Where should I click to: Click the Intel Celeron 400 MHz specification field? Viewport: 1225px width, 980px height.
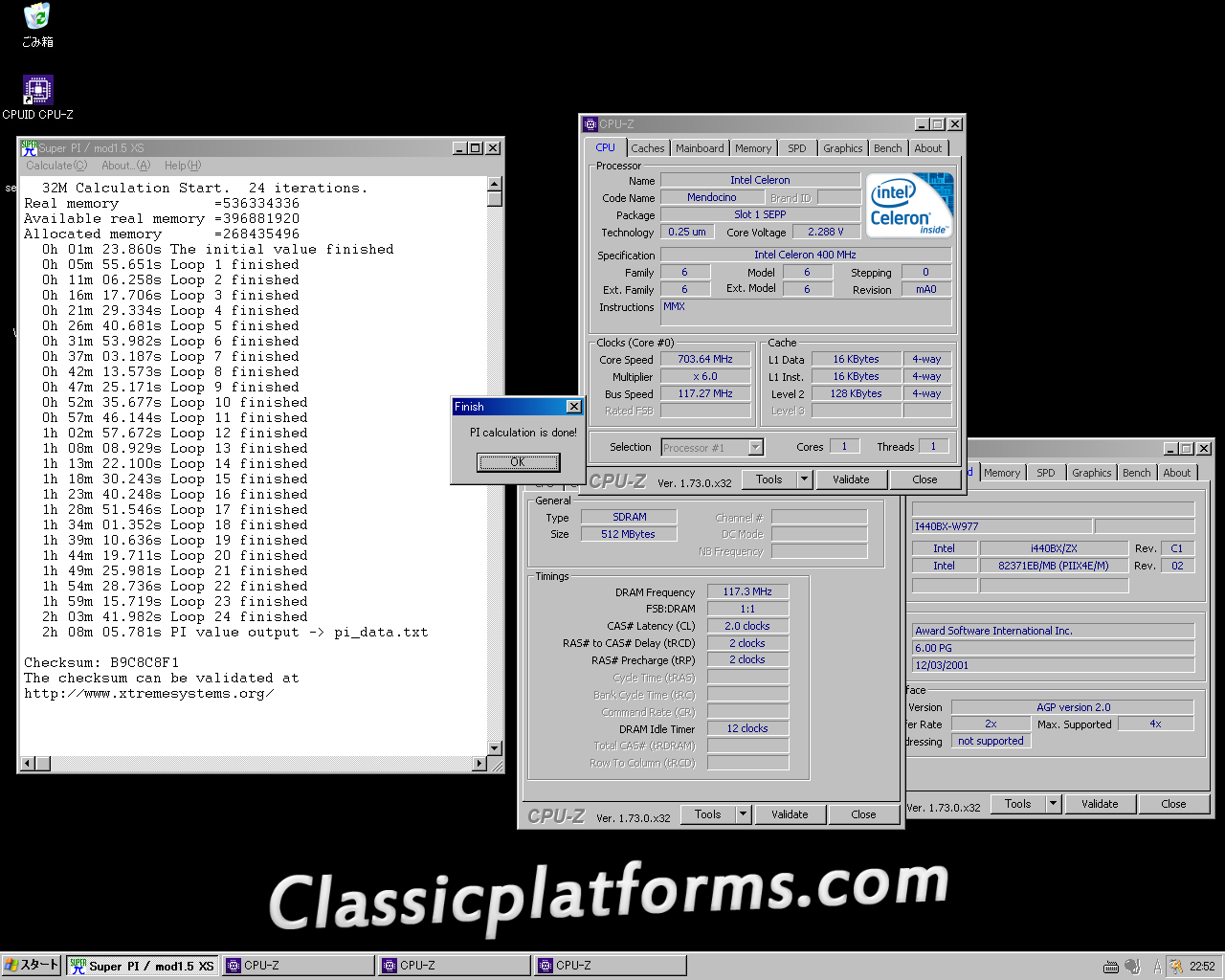(x=806, y=256)
